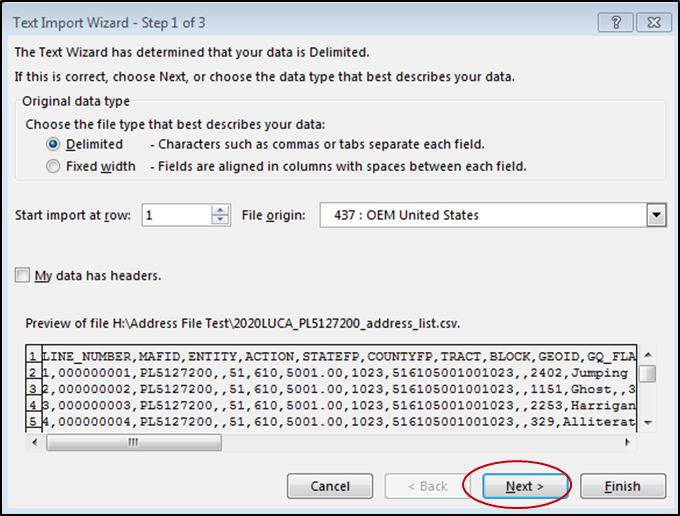Click the Start import at row field
This screenshot has height=516, width=680.
click(x=177, y=215)
